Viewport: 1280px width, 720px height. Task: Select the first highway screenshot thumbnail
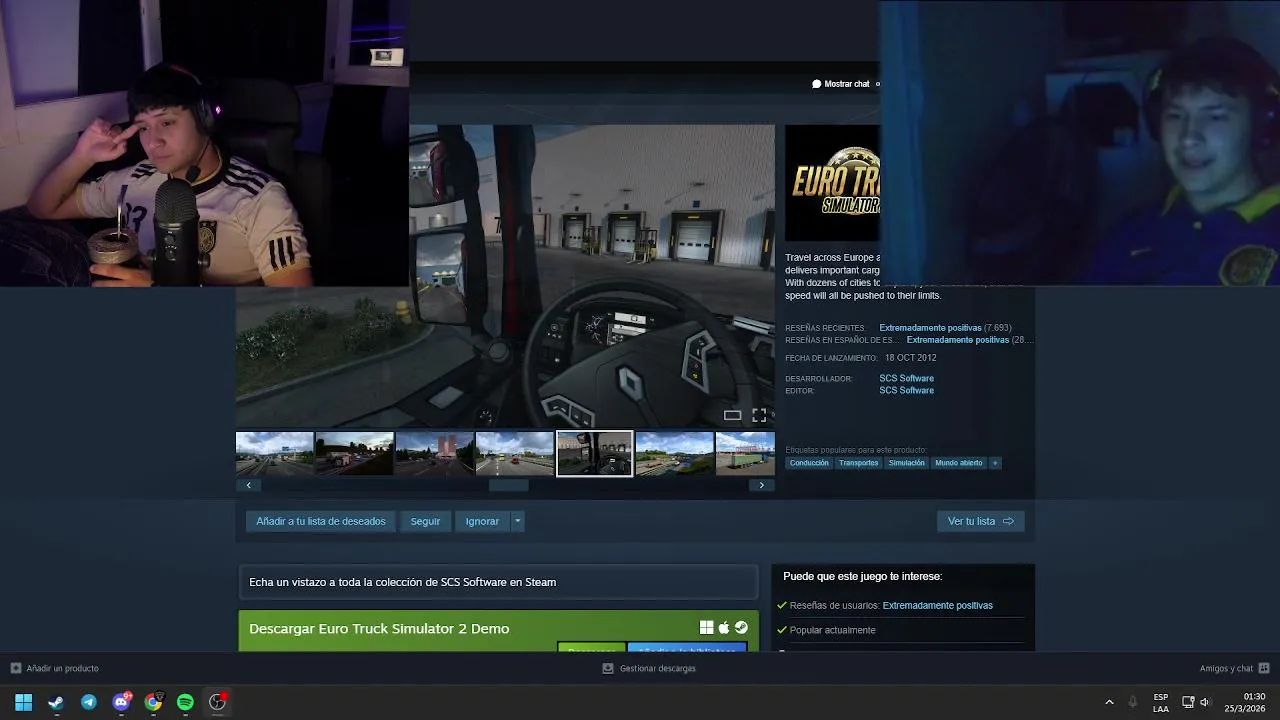[274, 453]
